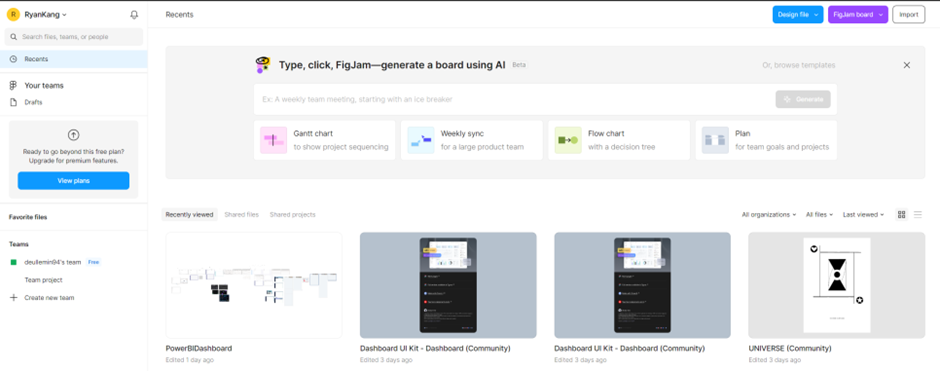
Task: Expand the Design file dropdown arrow
Action: click(817, 15)
